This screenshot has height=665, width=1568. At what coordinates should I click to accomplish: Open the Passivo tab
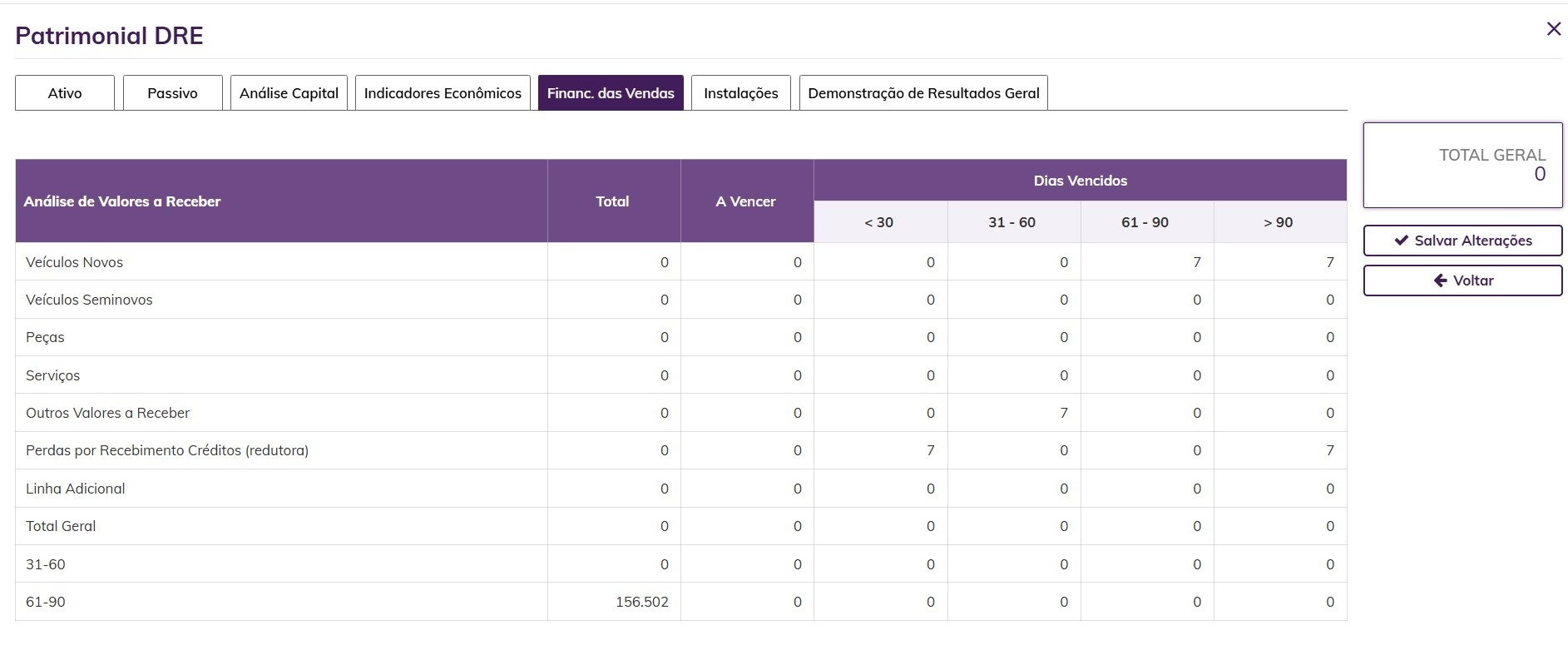[x=172, y=93]
